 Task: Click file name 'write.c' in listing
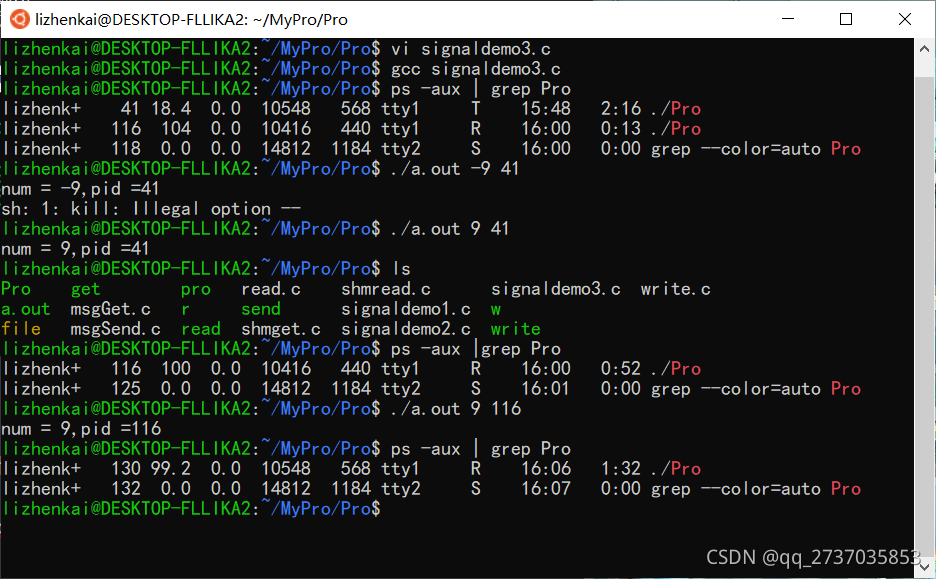[676, 289]
